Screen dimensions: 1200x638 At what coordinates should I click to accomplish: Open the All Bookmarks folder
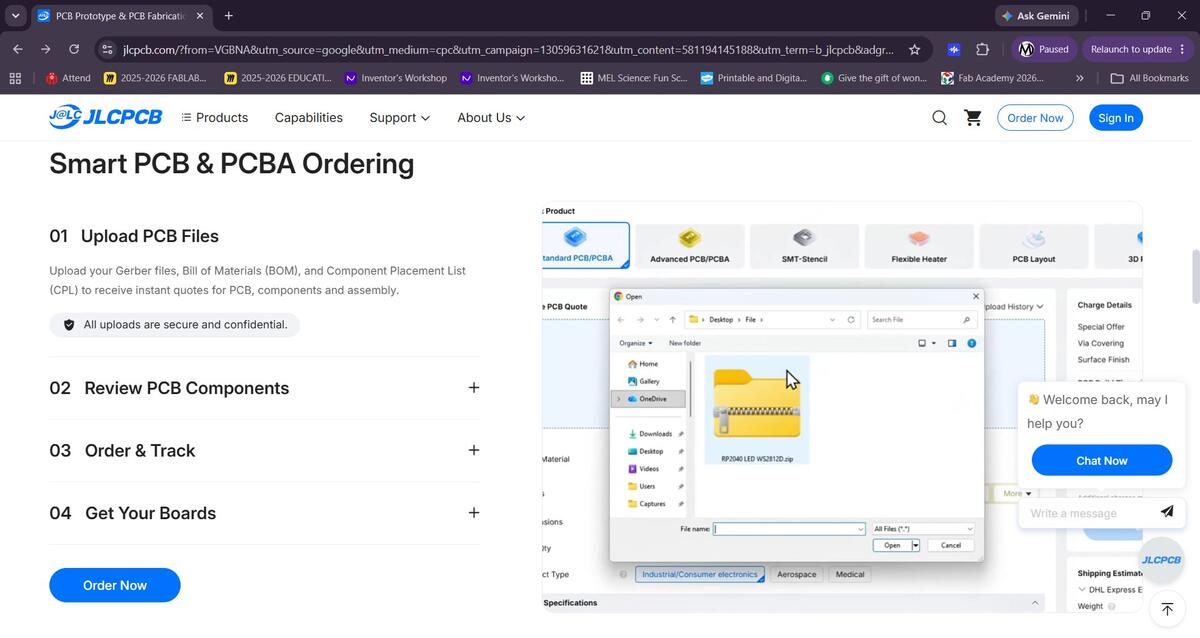pos(1150,78)
